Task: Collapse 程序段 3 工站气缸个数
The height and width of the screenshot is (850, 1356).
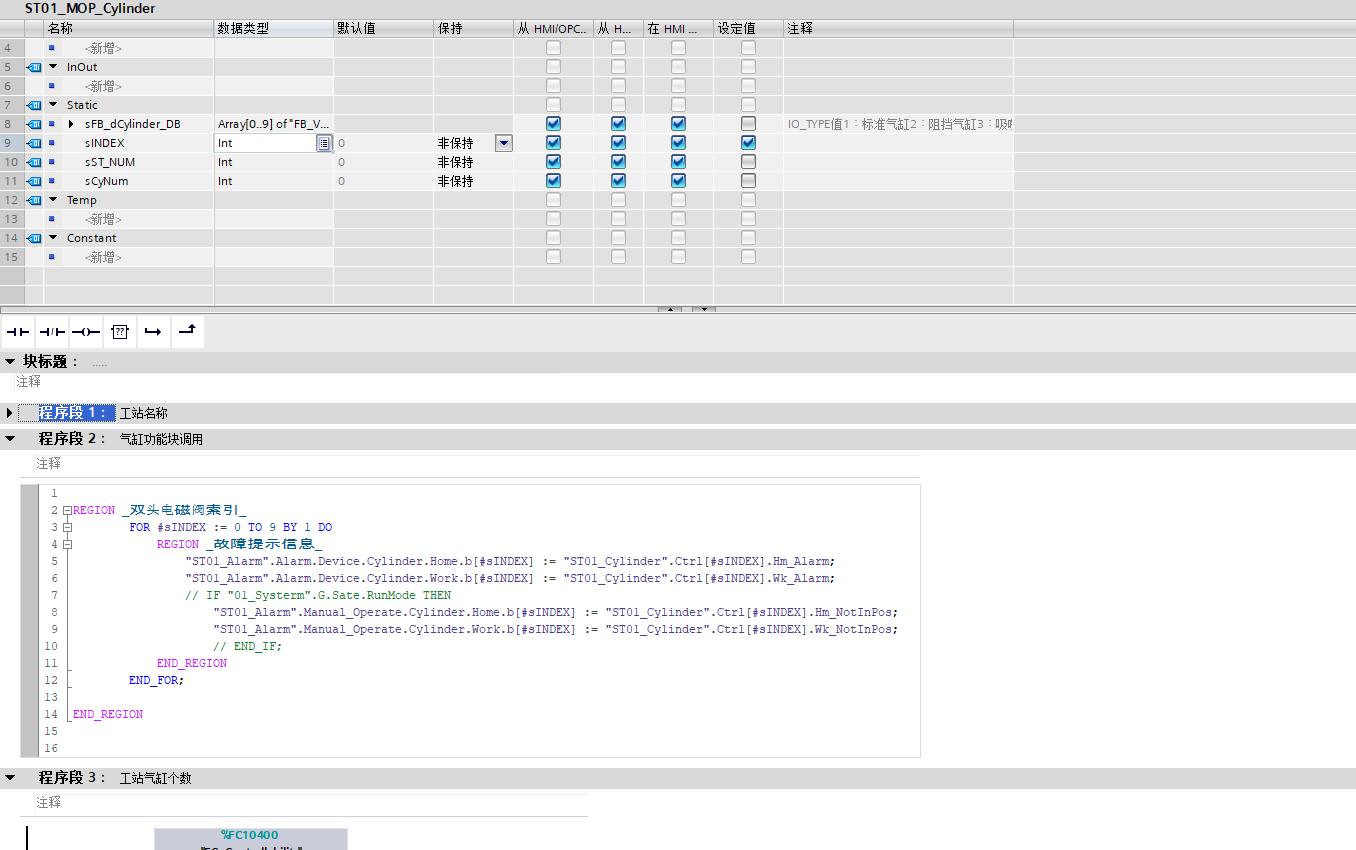Action: [10, 778]
